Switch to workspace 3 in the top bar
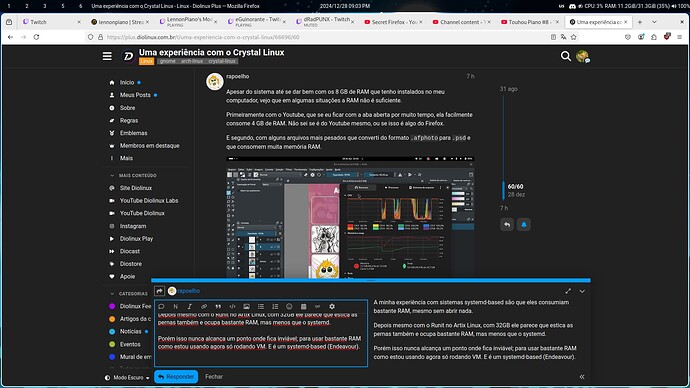Screen dimensions: 690x388 click(x=44, y=6)
